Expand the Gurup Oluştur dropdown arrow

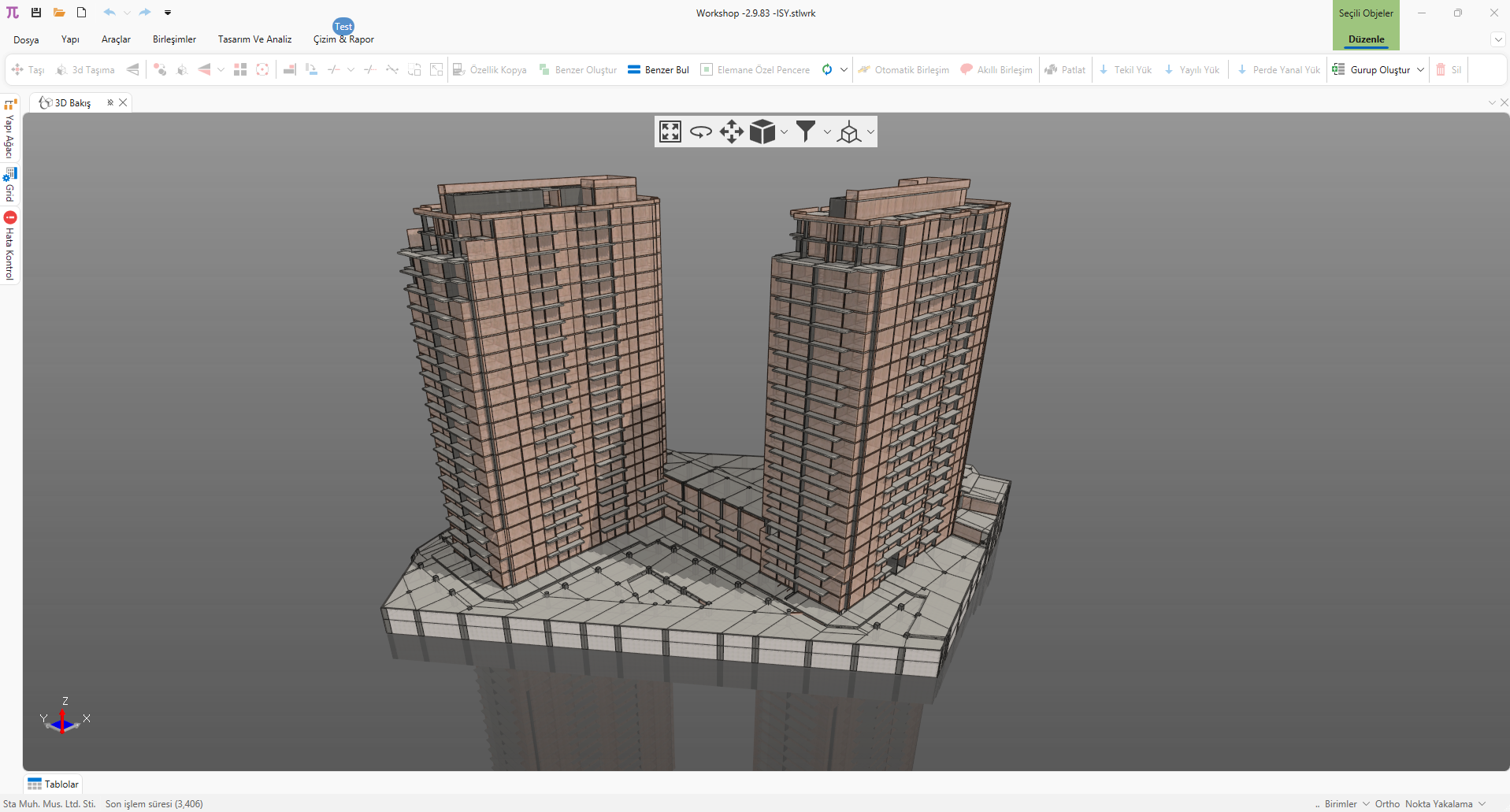[x=1420, y=70]
